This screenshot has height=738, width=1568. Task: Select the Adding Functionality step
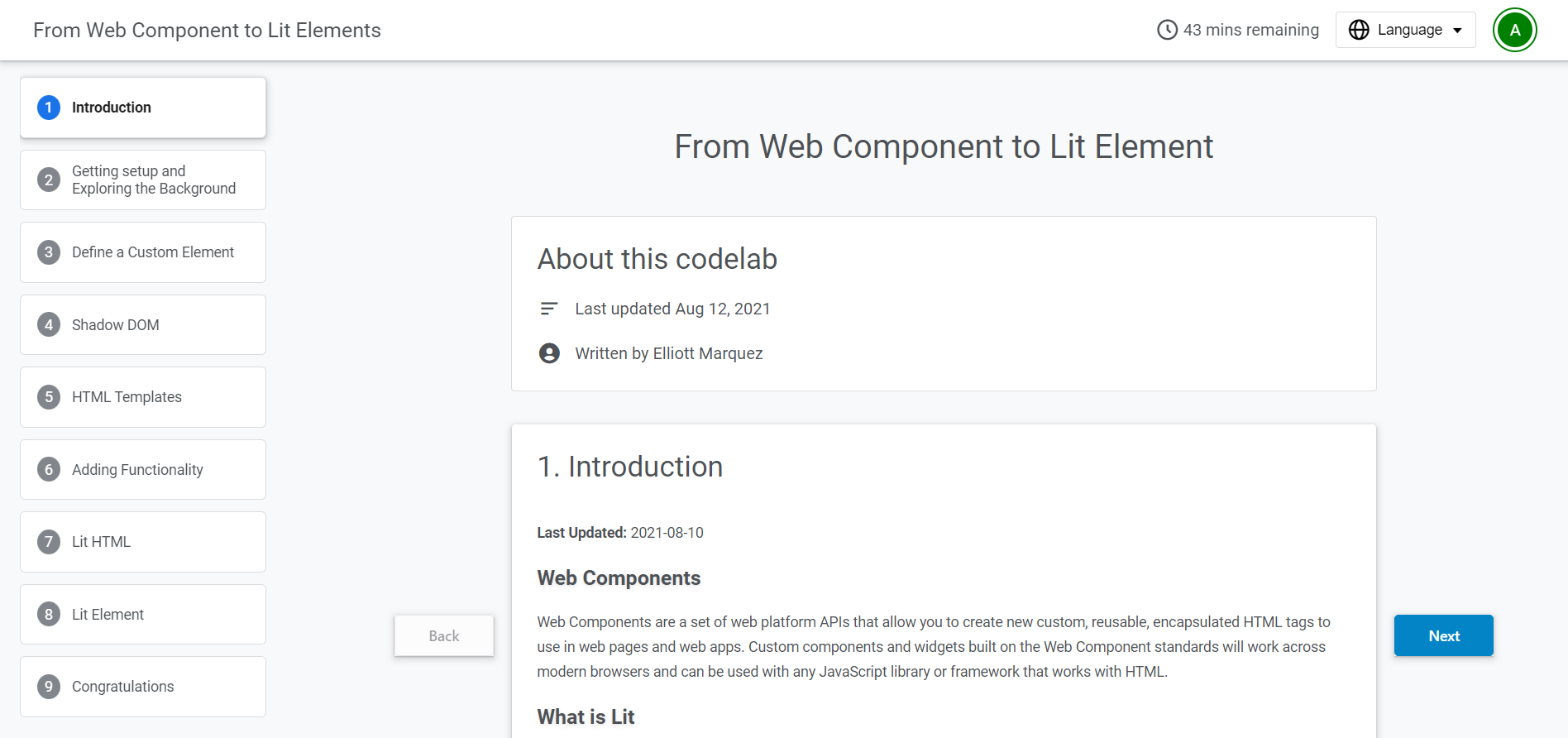137,470
